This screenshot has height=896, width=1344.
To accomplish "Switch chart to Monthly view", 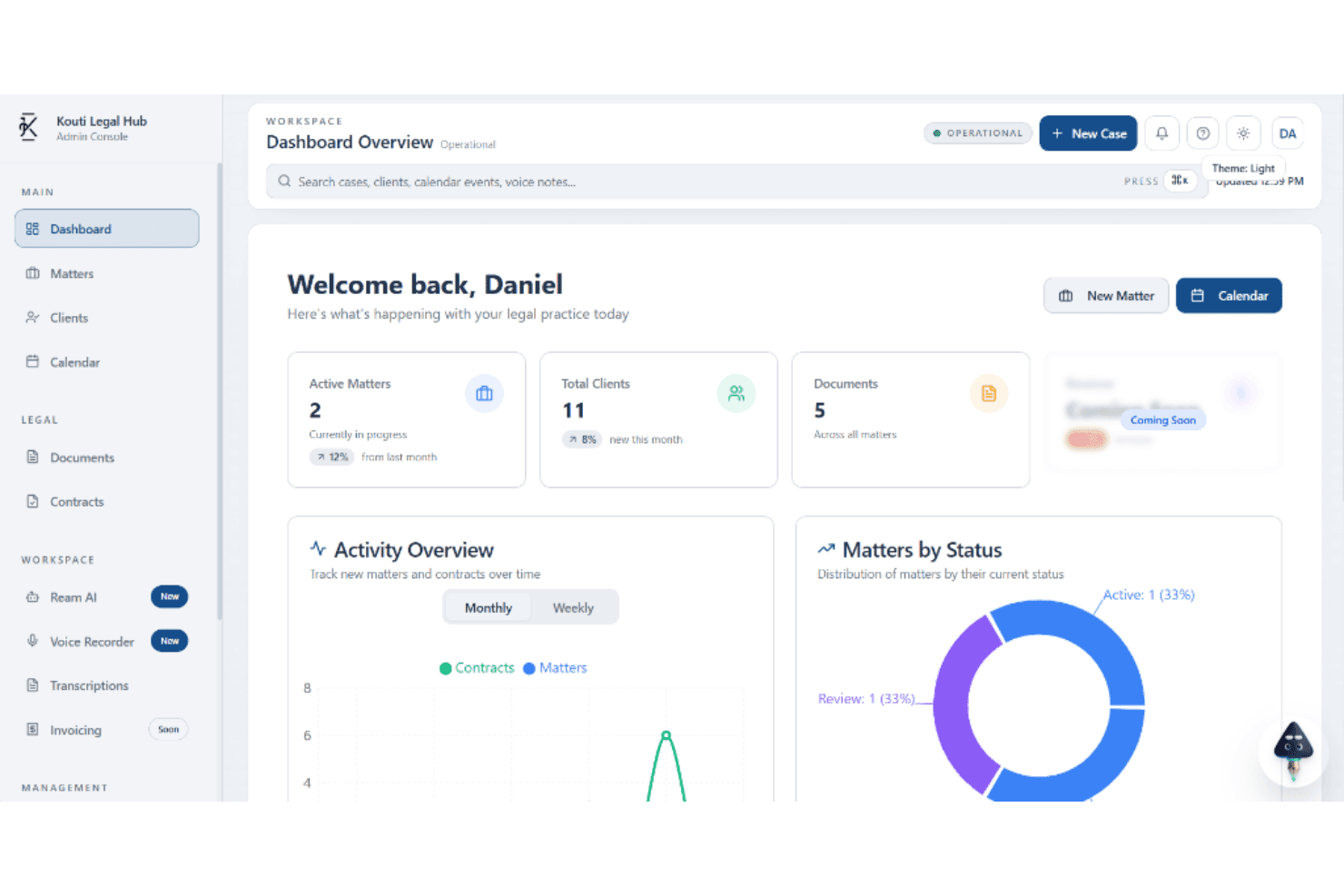I will click(x=489, y=607).
